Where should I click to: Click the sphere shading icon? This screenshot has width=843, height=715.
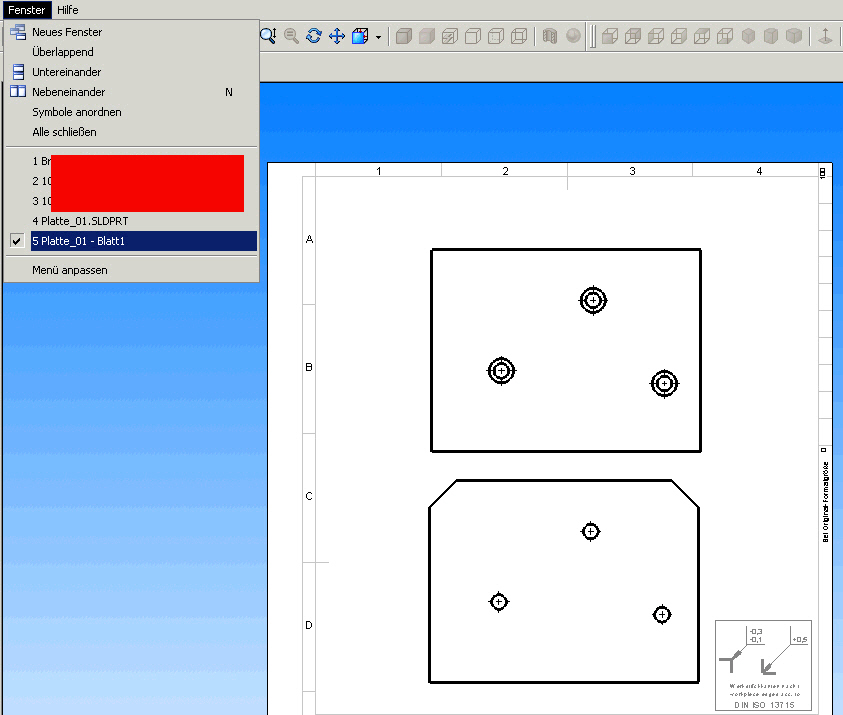(574, 36)
